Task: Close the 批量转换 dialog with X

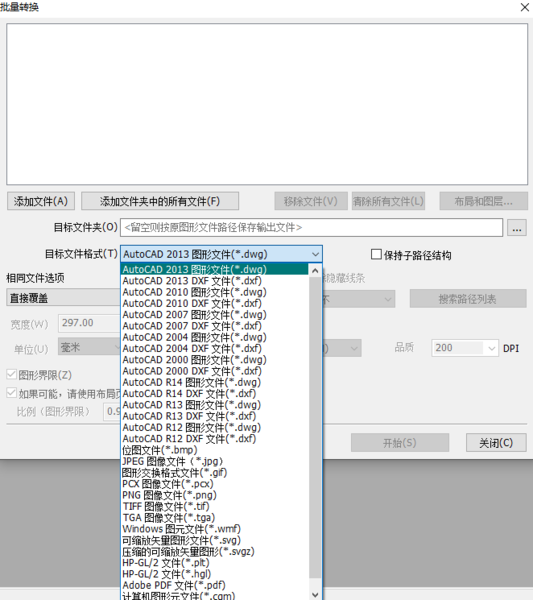Action: coord(525,7)
